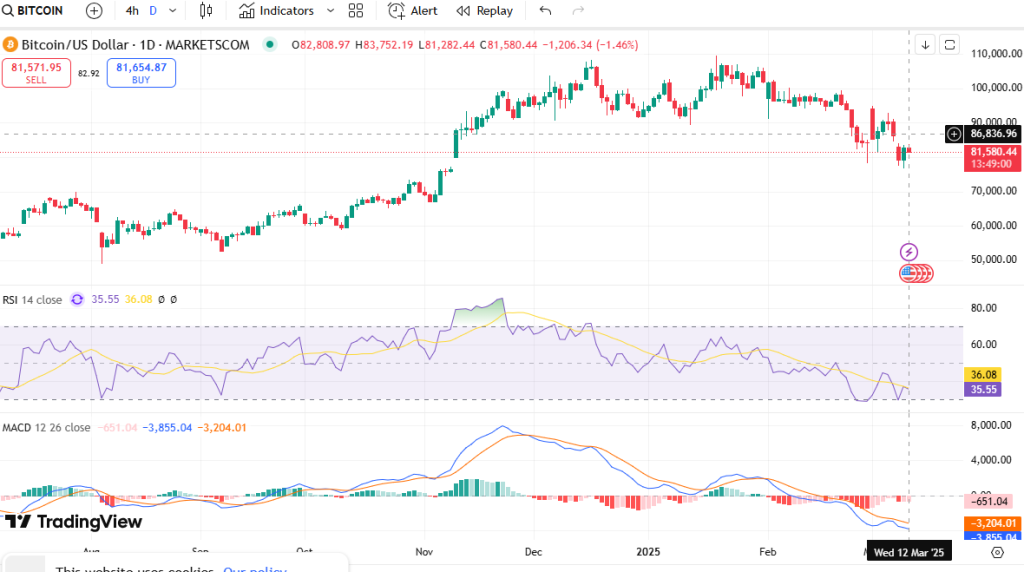The width and height of the screenshot is (1024, 572).
Task: Click the green market status dot
Action: coord(270,44)
